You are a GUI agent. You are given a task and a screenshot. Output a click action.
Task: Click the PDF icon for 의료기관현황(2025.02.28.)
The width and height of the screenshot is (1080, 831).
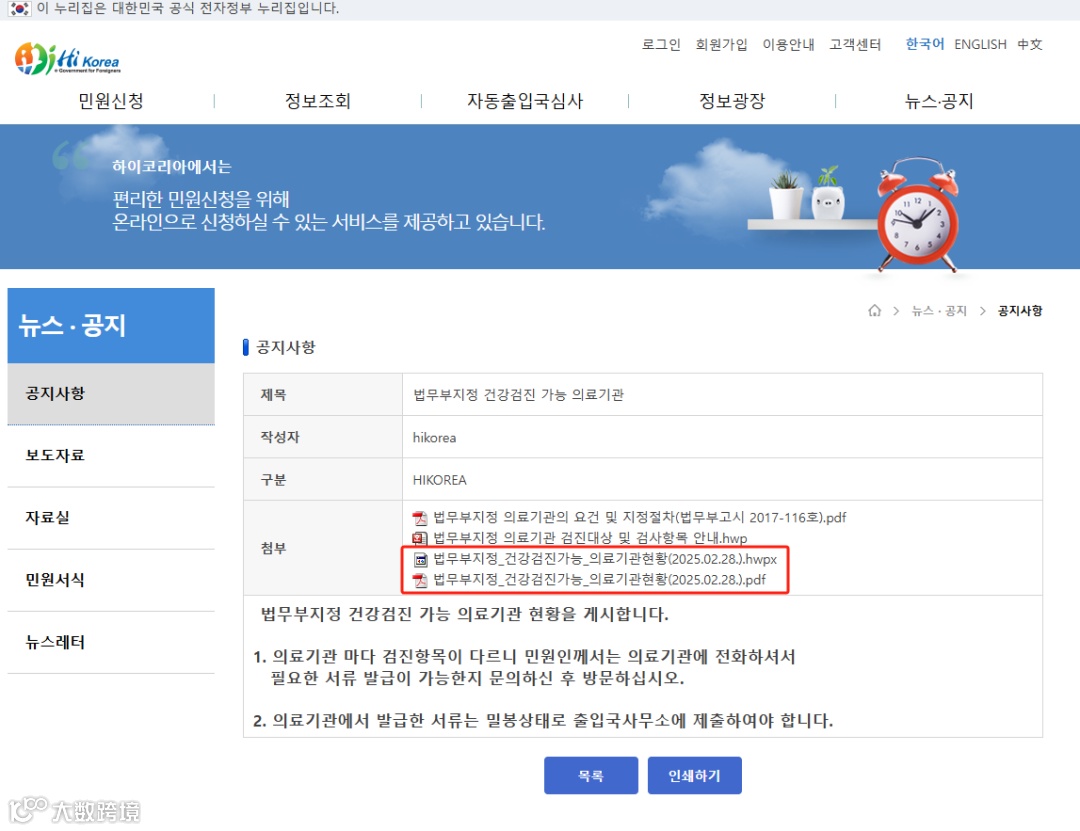point(420,580)
